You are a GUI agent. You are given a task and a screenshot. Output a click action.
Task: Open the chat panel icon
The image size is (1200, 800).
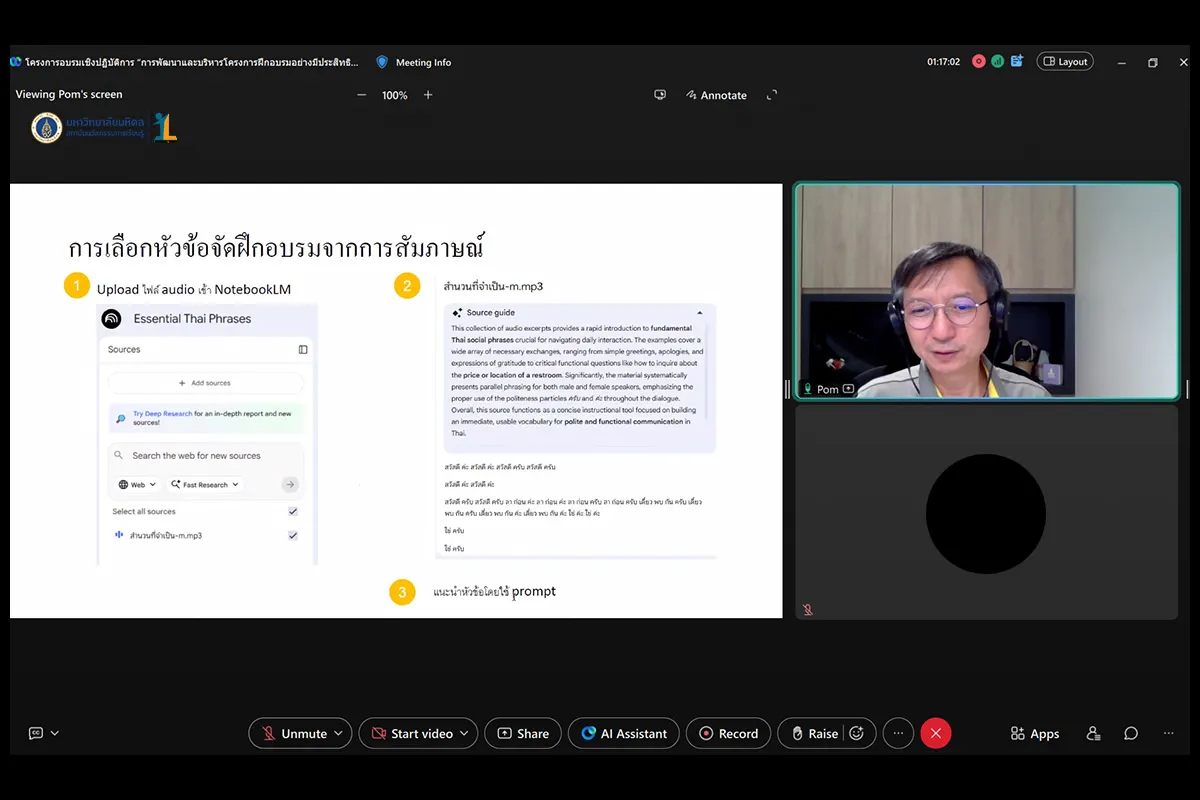(x=1131, y=733)
